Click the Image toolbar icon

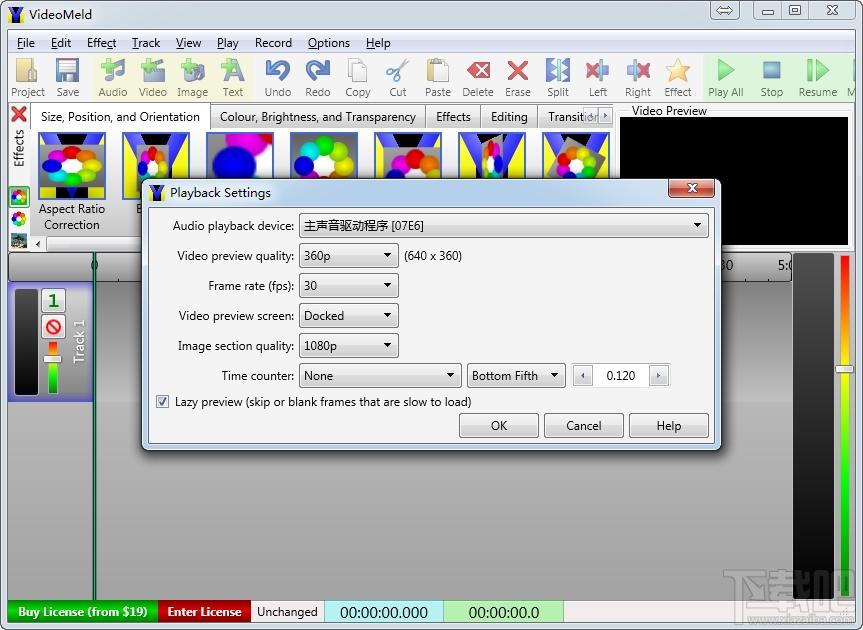192,77
